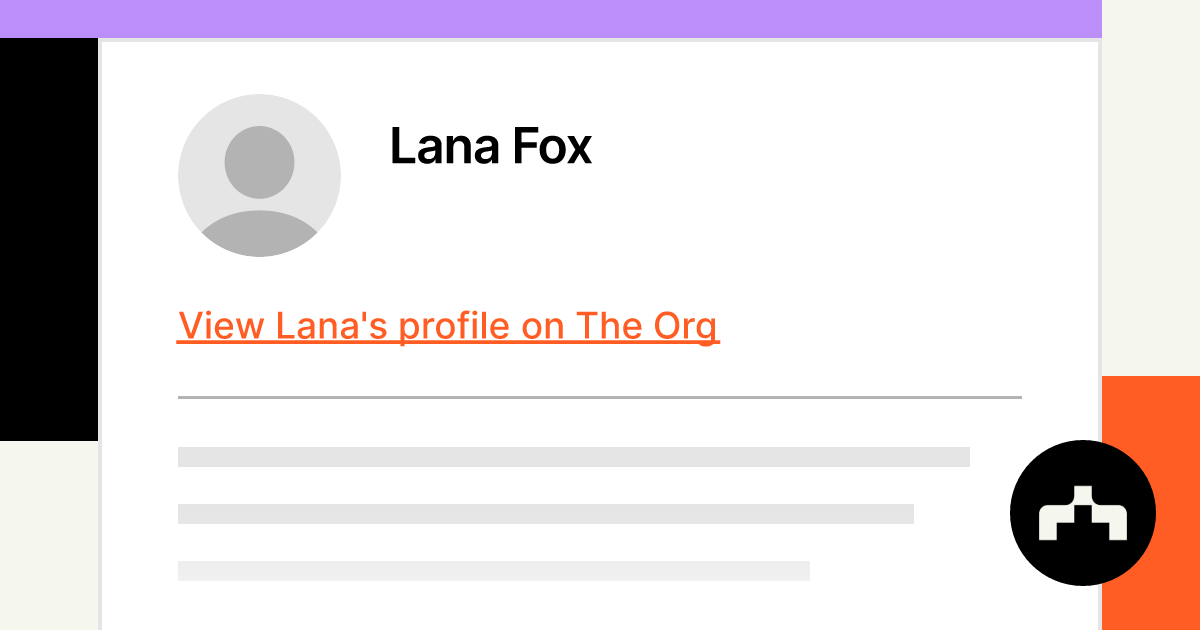This screenshot has height=630, width=1200.
Task: Click the purple banner at the top
Action: tap(550, 18)
